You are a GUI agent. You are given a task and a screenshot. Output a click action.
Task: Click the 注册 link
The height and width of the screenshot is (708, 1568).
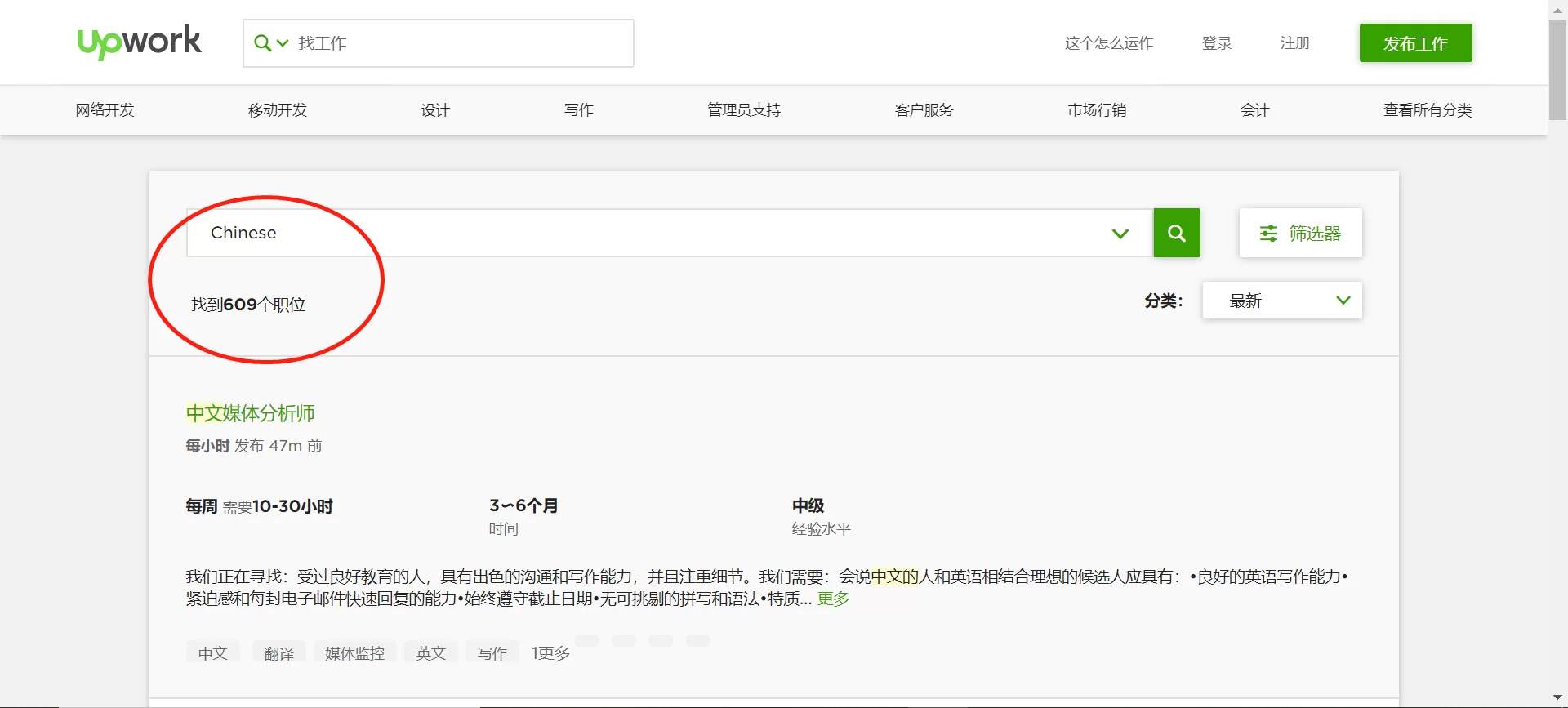(x=1294, y=43)
